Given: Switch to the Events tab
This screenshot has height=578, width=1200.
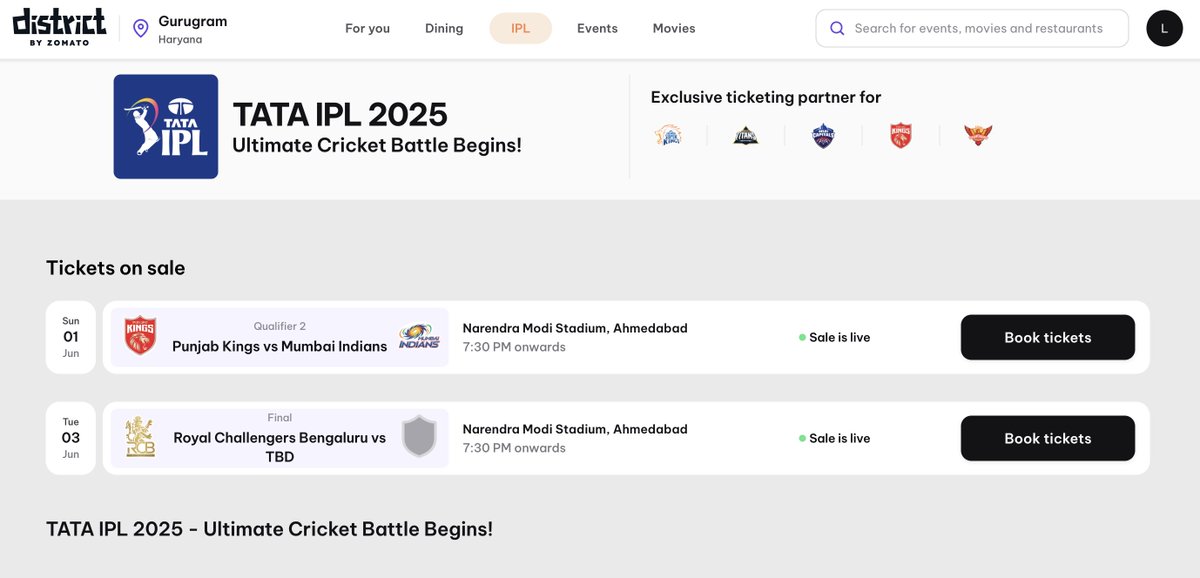Looking at the screenshot, I should pyautogui.click(x=597, y=28).
